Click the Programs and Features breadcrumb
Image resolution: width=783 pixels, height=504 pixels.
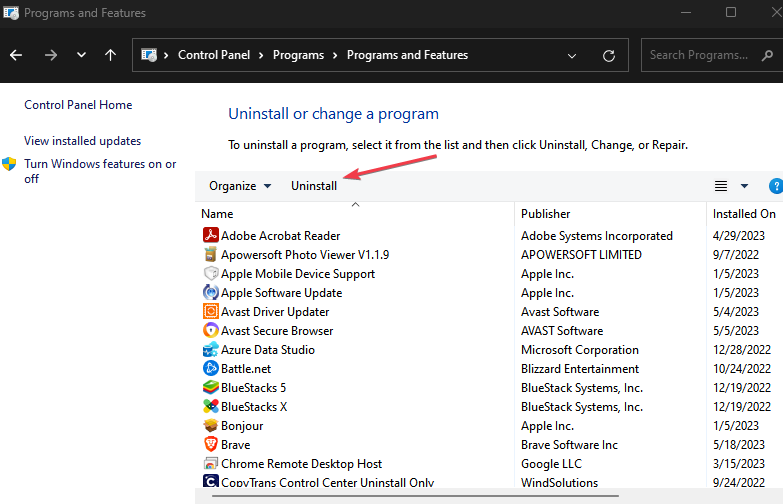tap(407, 55)
